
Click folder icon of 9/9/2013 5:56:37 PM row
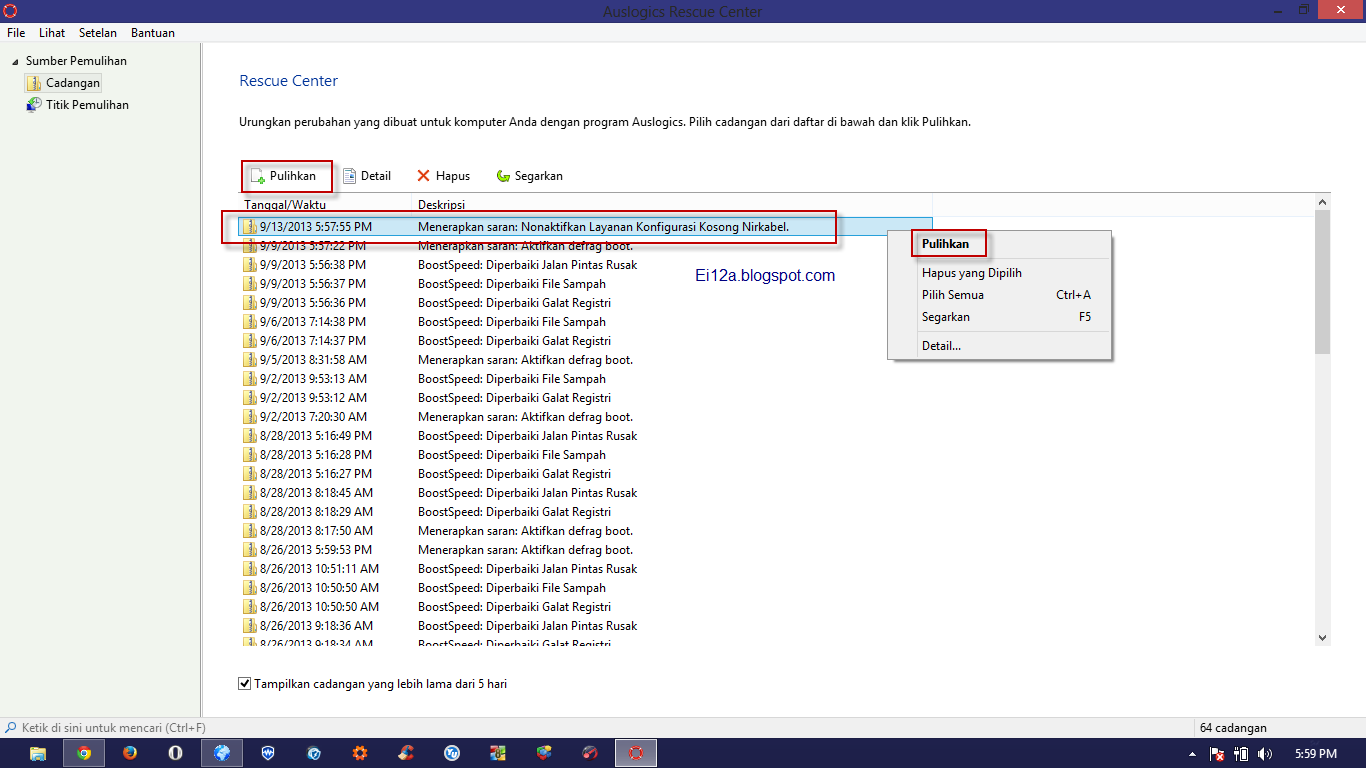(250, 284)
